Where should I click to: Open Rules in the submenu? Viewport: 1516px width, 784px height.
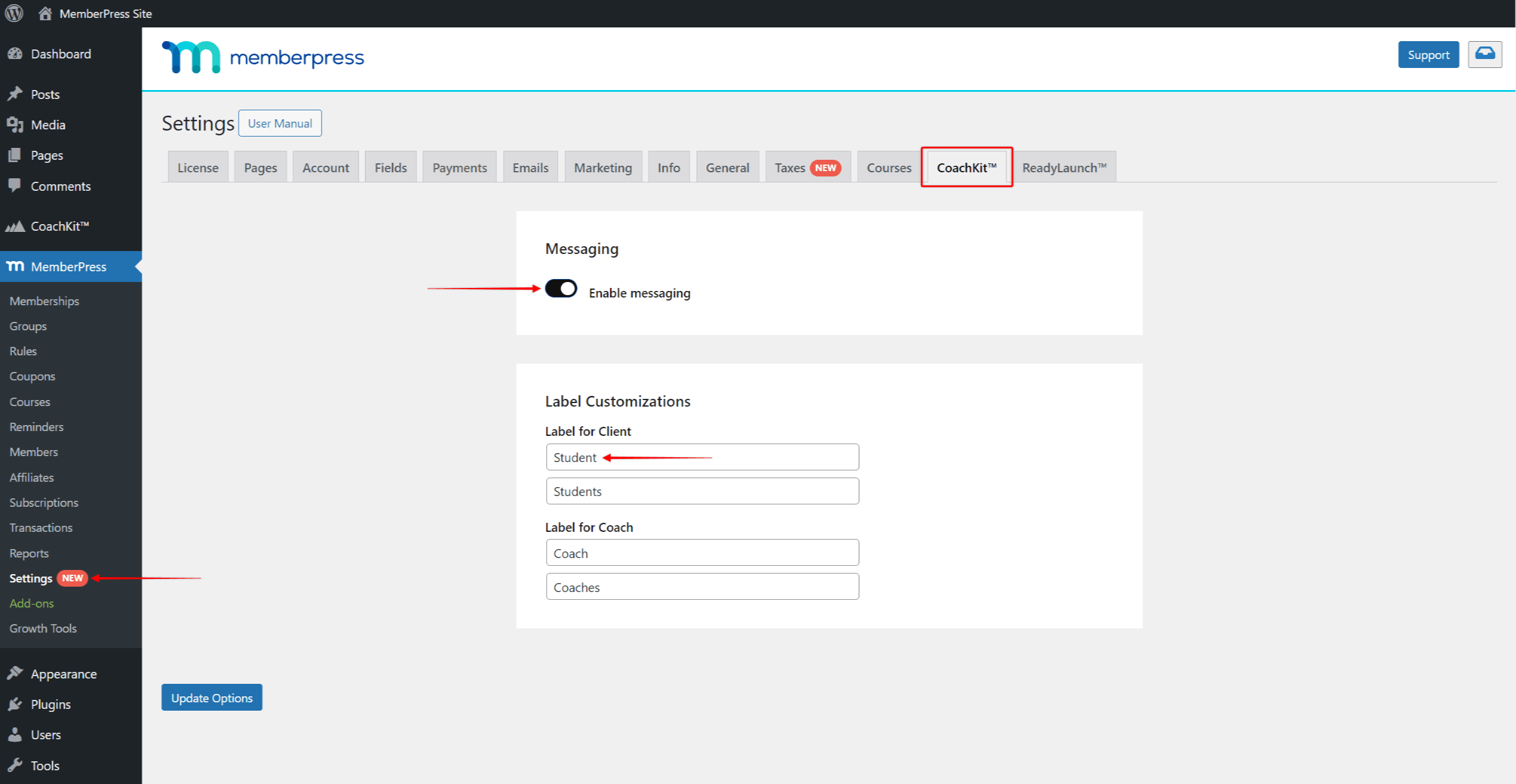[x=23, y=351]
